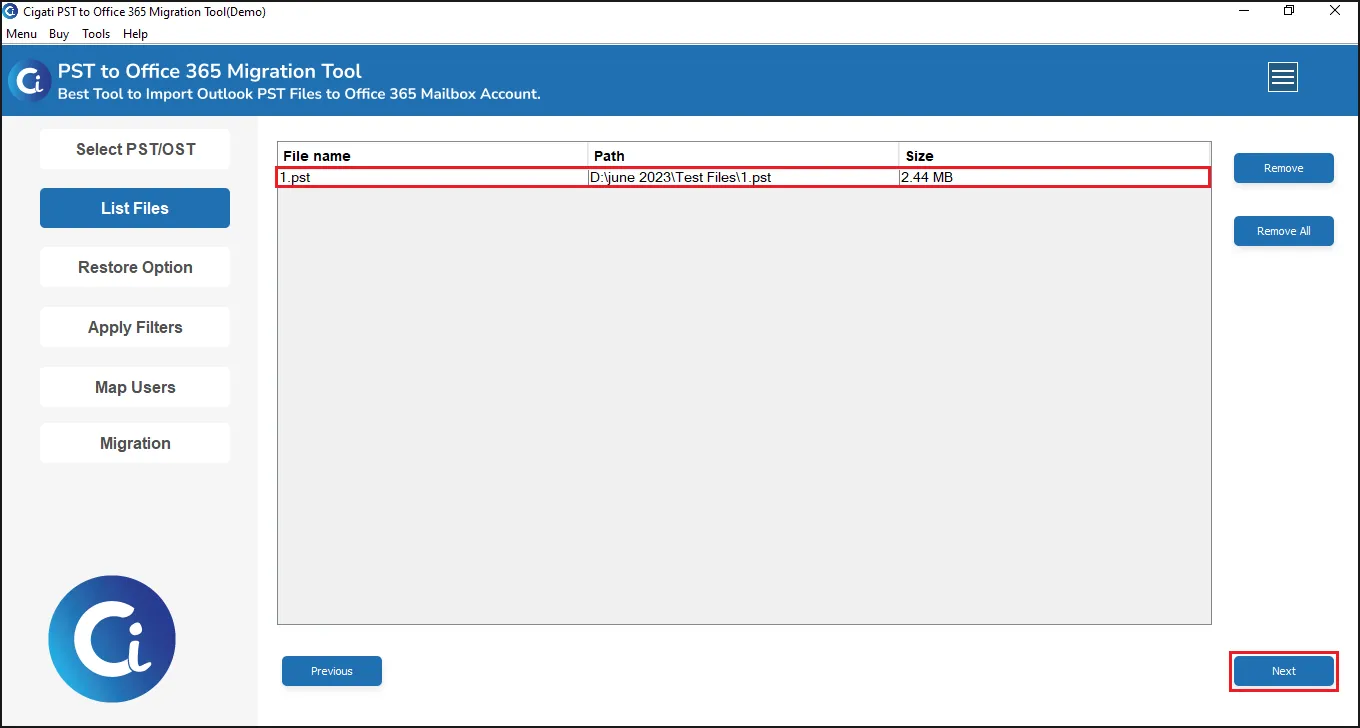Minimize the application window
The width and height of the screenshot is (1360, 728).
coord(1243,11)
